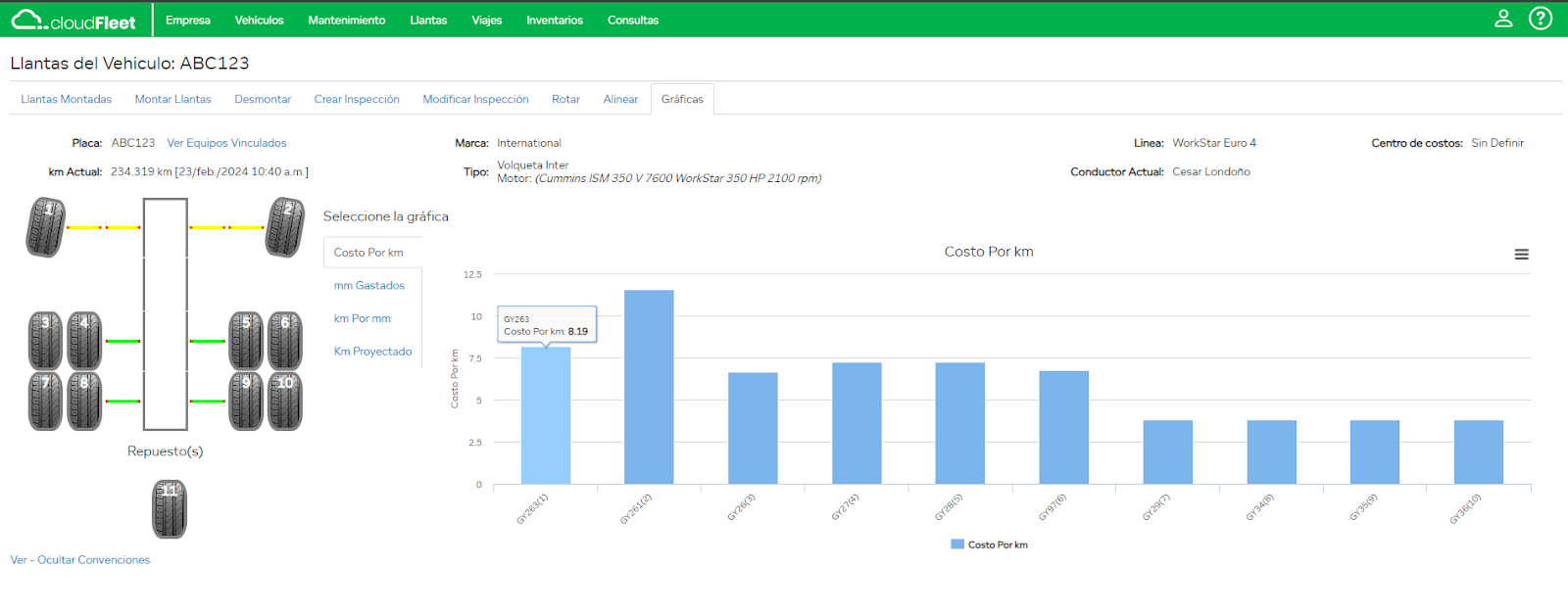1568x614 pixels.
Task: Select front-right tire number 2
Action: 285,227
